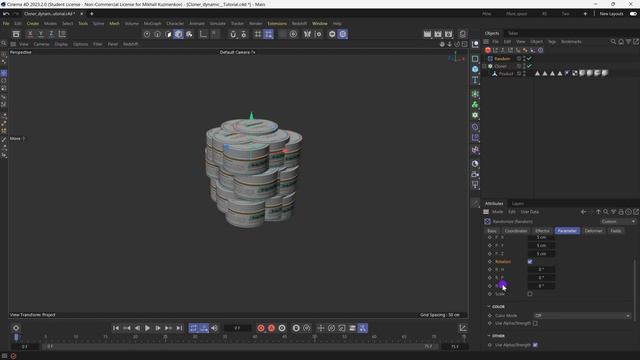Activate highlighted Model mode icon in toolbar
The image size is (640, 360).
(x=179, y=34)
